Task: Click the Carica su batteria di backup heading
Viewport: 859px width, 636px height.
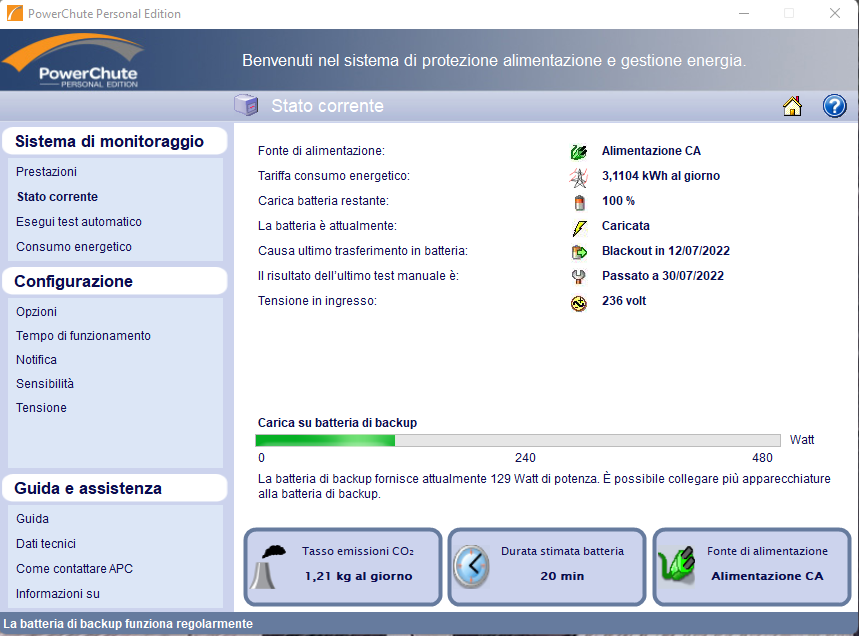Action: [x=337, y=423]
